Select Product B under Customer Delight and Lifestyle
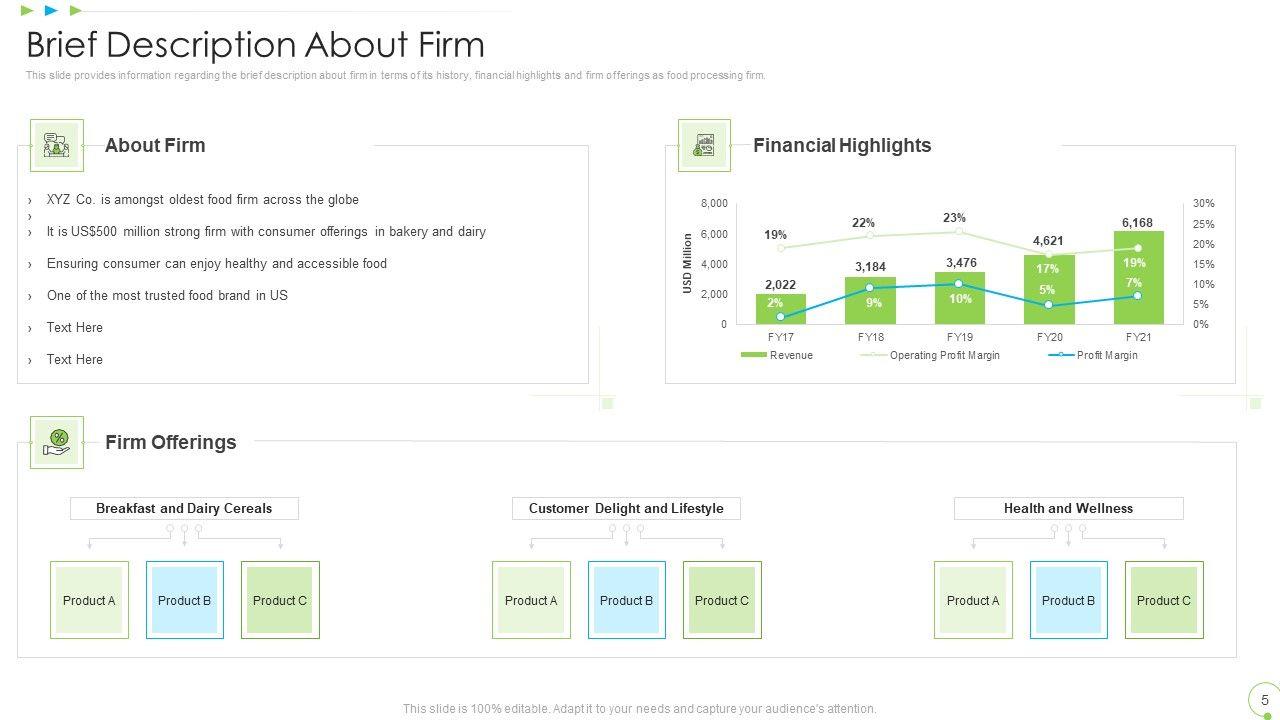1280x720 pixels. 626,600
